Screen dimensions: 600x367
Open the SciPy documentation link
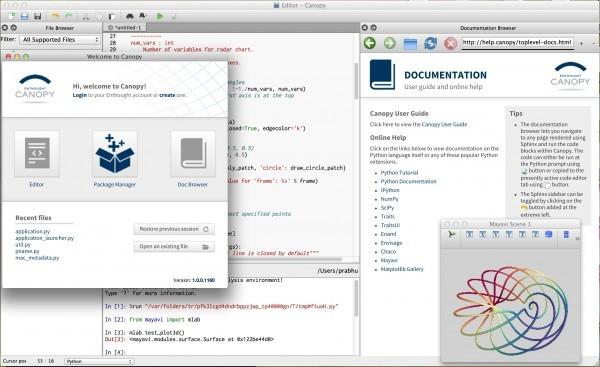[387, 208]
